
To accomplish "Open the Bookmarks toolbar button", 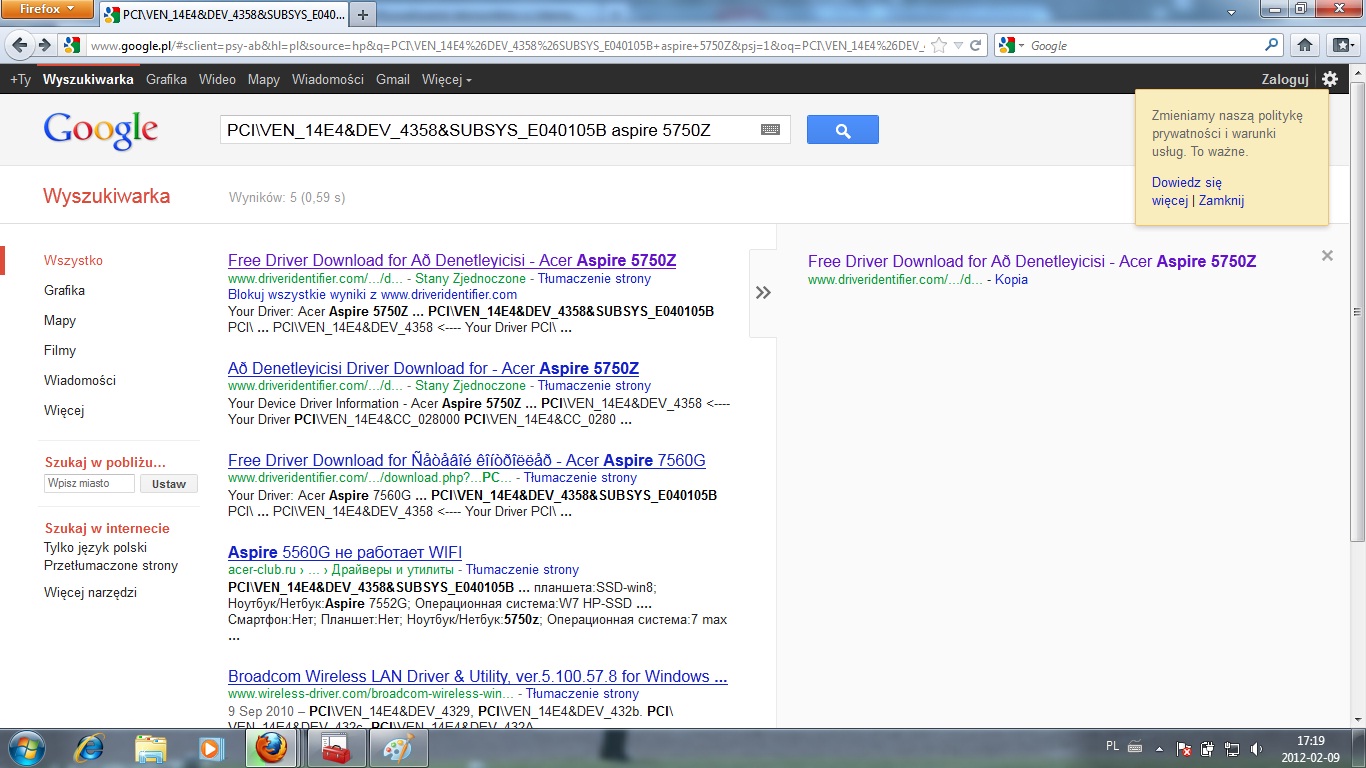I will pos(1341,45).
